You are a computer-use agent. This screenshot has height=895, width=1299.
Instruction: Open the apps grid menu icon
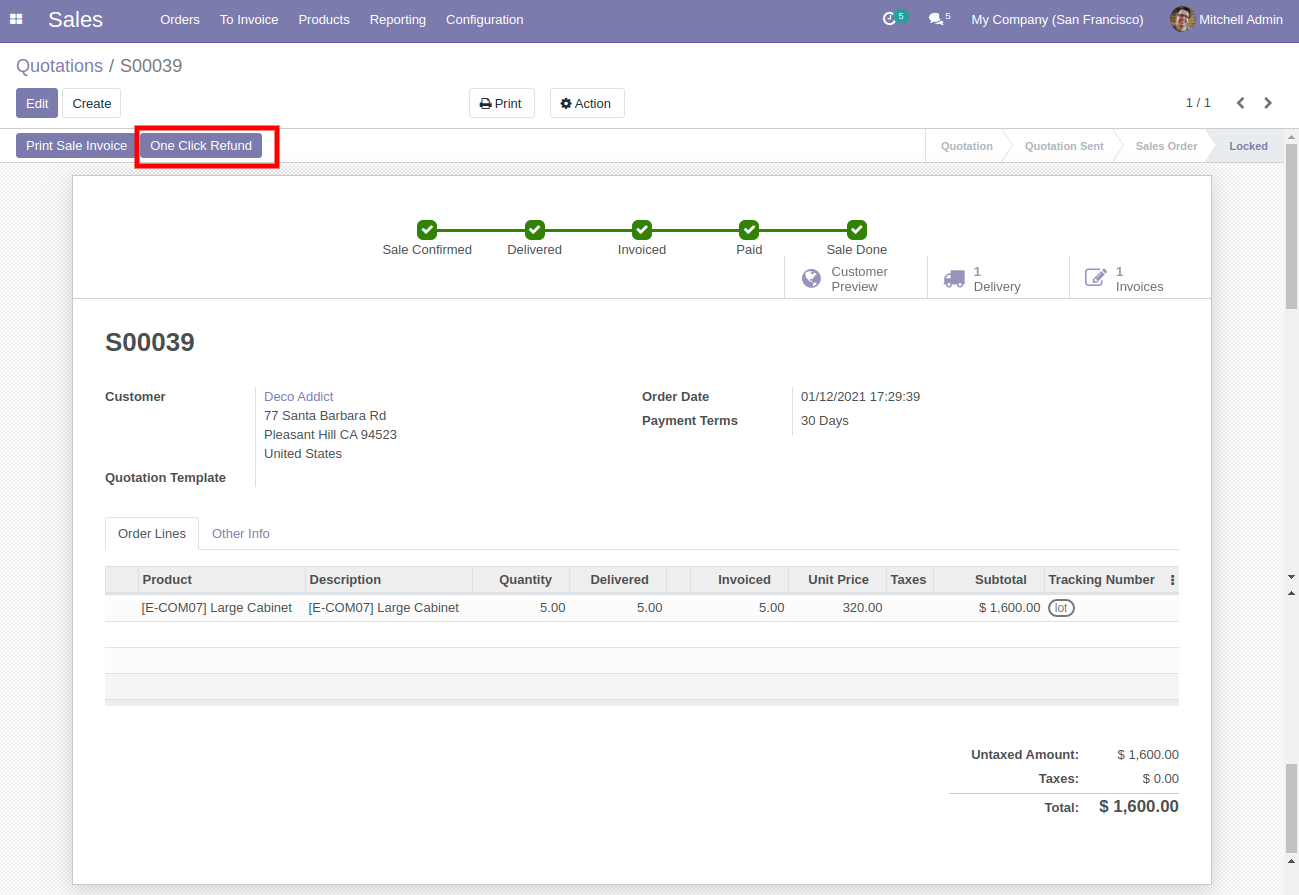(16, 19)
